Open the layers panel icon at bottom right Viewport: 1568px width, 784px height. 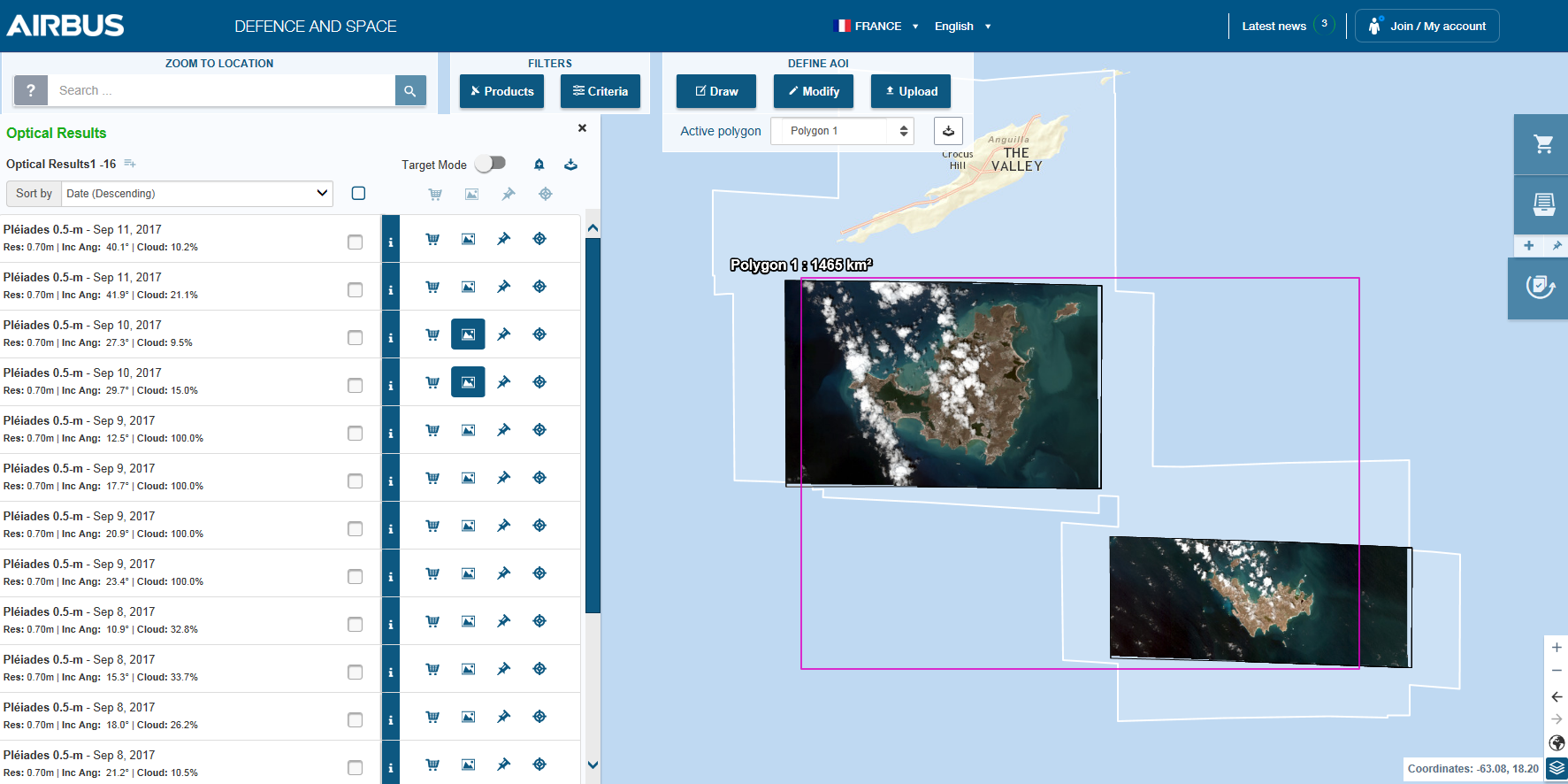coord(1557,768)
